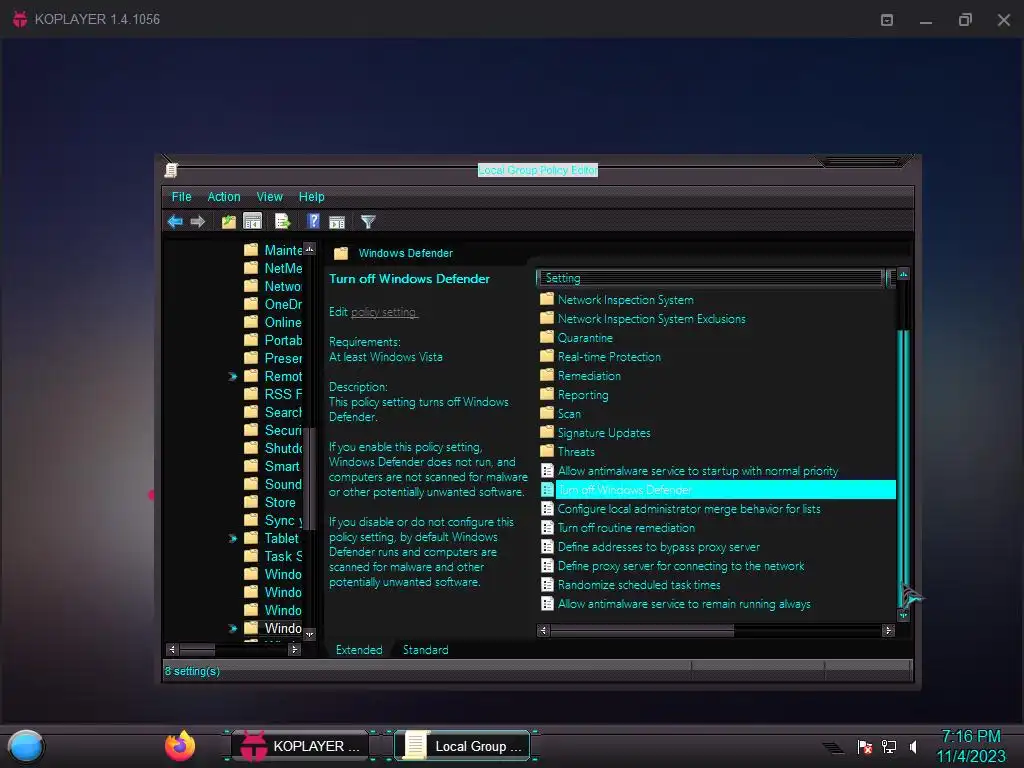This screenshot has height=768, width=1024.
Task: Click the Real-time Protection folder icon
Action: pyautogui.click(x=547, y=357)
